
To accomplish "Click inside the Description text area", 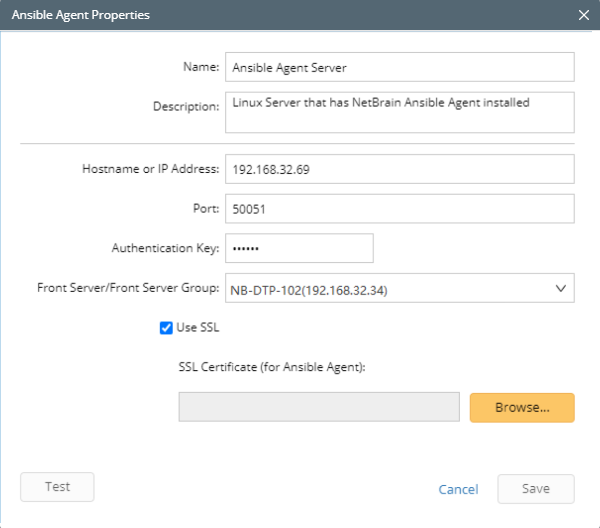I will pos(399,112).
